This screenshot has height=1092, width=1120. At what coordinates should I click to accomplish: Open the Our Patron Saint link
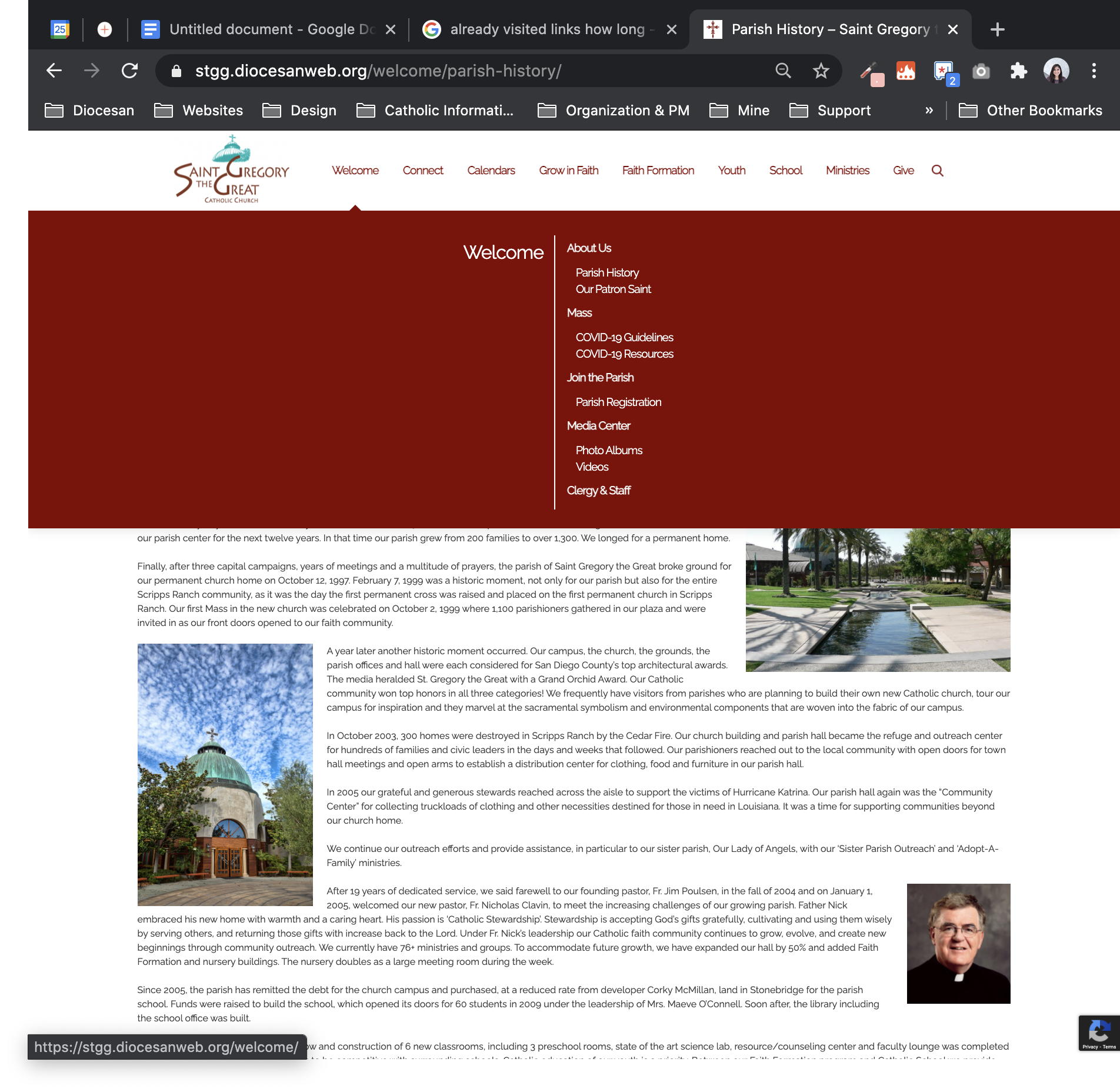[x=613, y=289]
